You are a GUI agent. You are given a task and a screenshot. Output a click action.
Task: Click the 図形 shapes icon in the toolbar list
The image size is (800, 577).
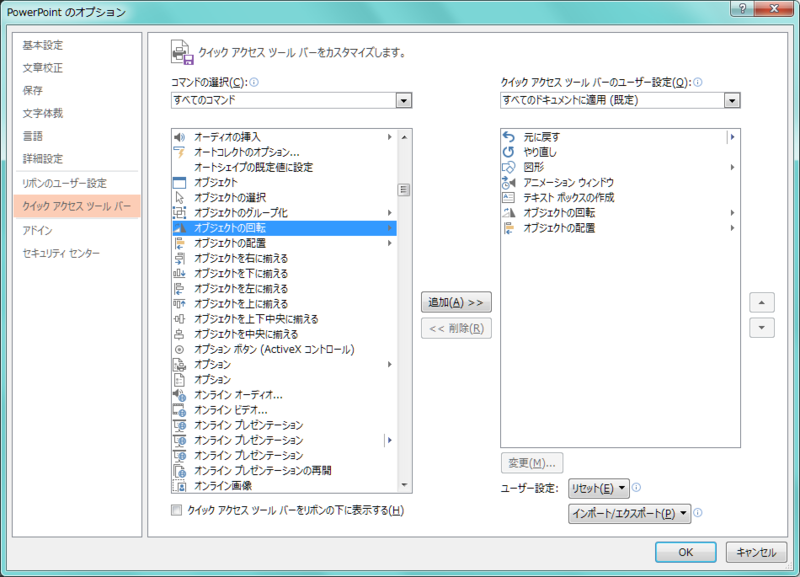coord(509,167)
